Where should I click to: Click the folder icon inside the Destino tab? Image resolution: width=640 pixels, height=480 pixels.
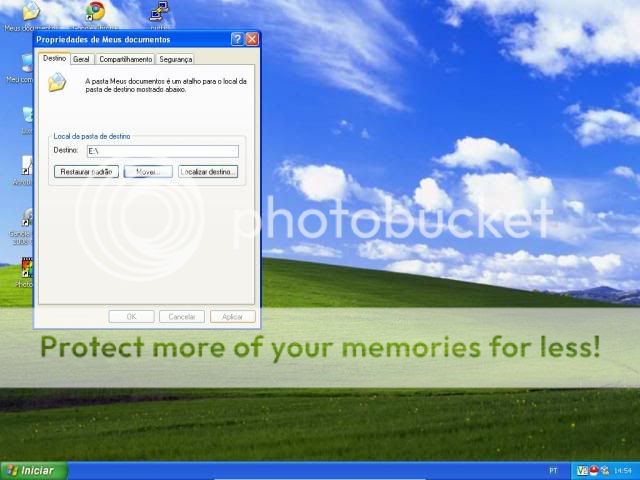point(57,82)
